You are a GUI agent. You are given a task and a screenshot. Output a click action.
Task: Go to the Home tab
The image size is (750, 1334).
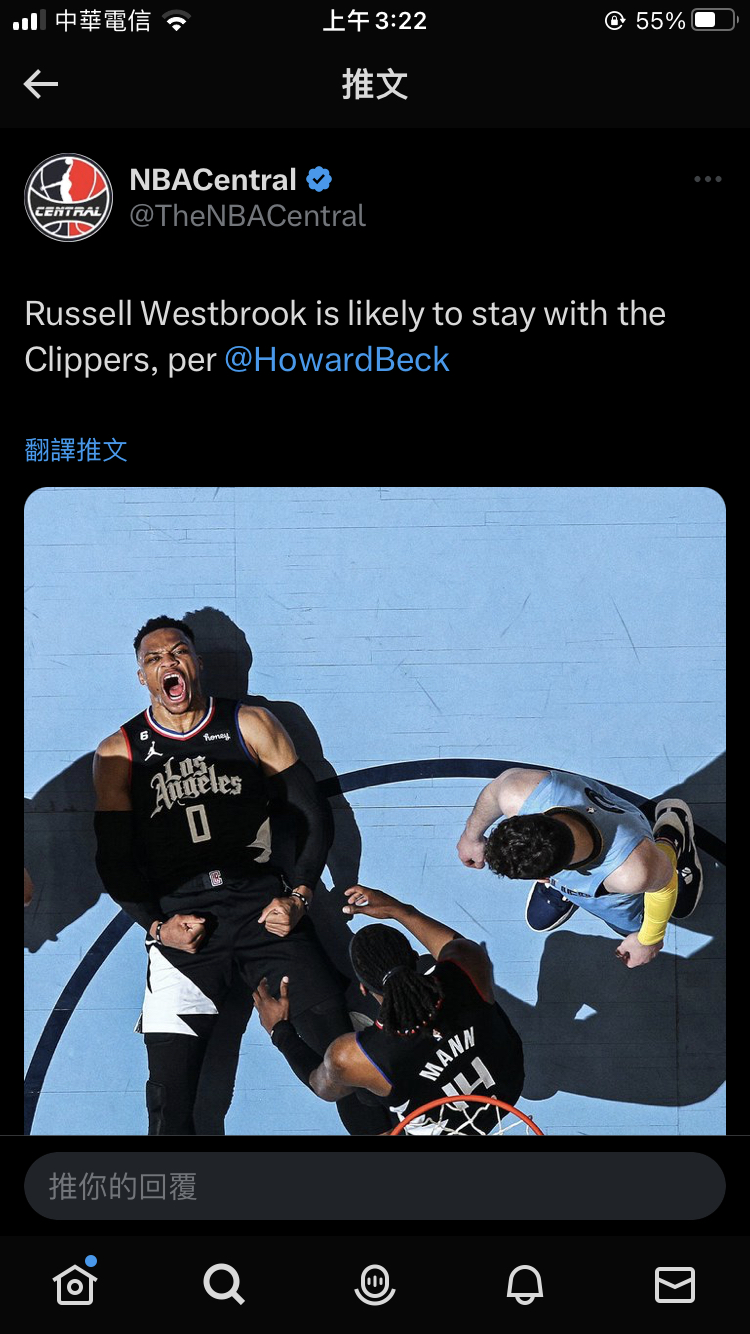(75, 1284)
